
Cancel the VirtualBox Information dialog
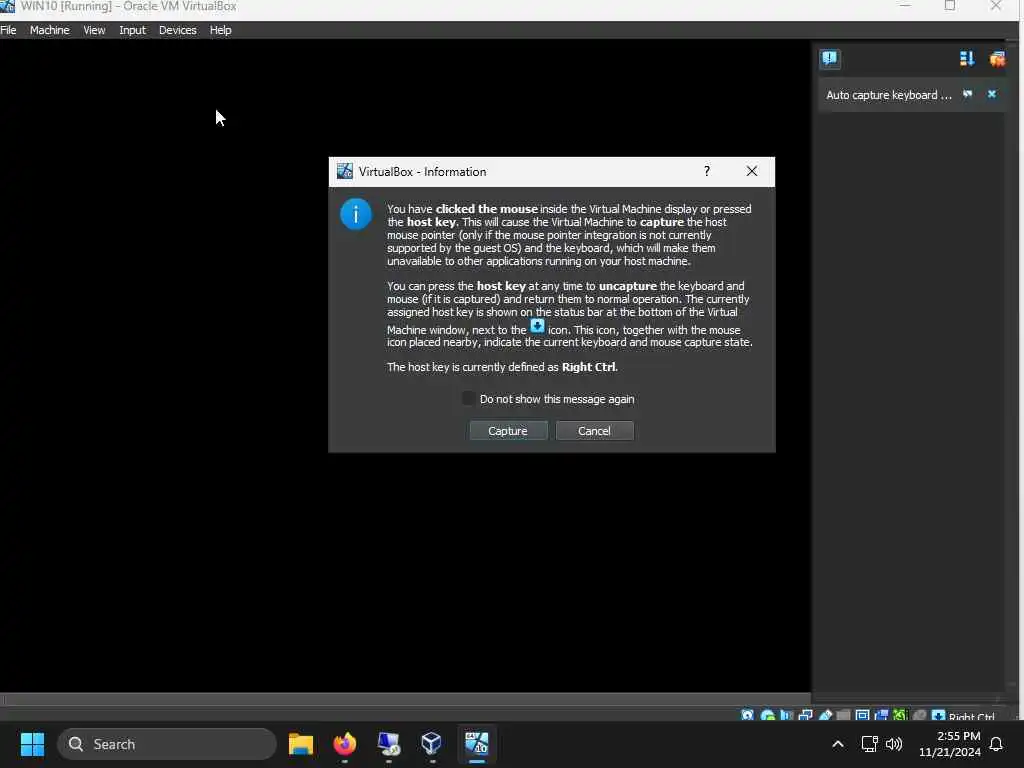[594, 431]
